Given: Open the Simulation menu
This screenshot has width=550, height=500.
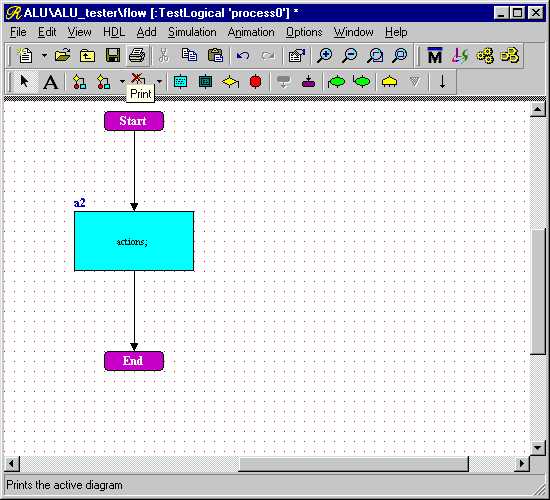Looking at the screenshot, I should pyautogui.click(x=192, y=32).
